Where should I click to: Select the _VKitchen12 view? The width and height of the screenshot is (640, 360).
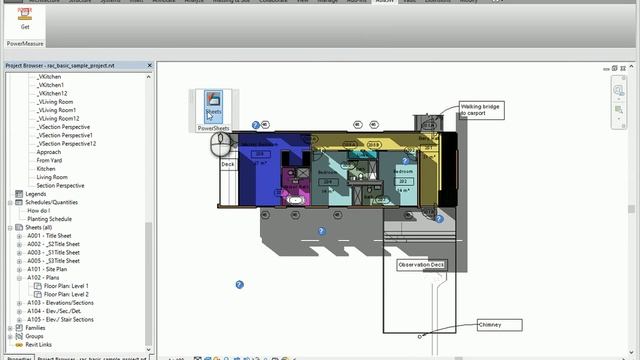pos(52,93)
